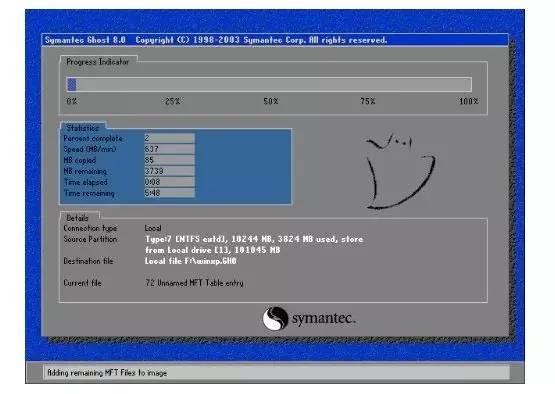Screen dimensions: 555x394
Task: Click the 'Adding remaining MFT Files' status bar
Action: tap(276, 373)
